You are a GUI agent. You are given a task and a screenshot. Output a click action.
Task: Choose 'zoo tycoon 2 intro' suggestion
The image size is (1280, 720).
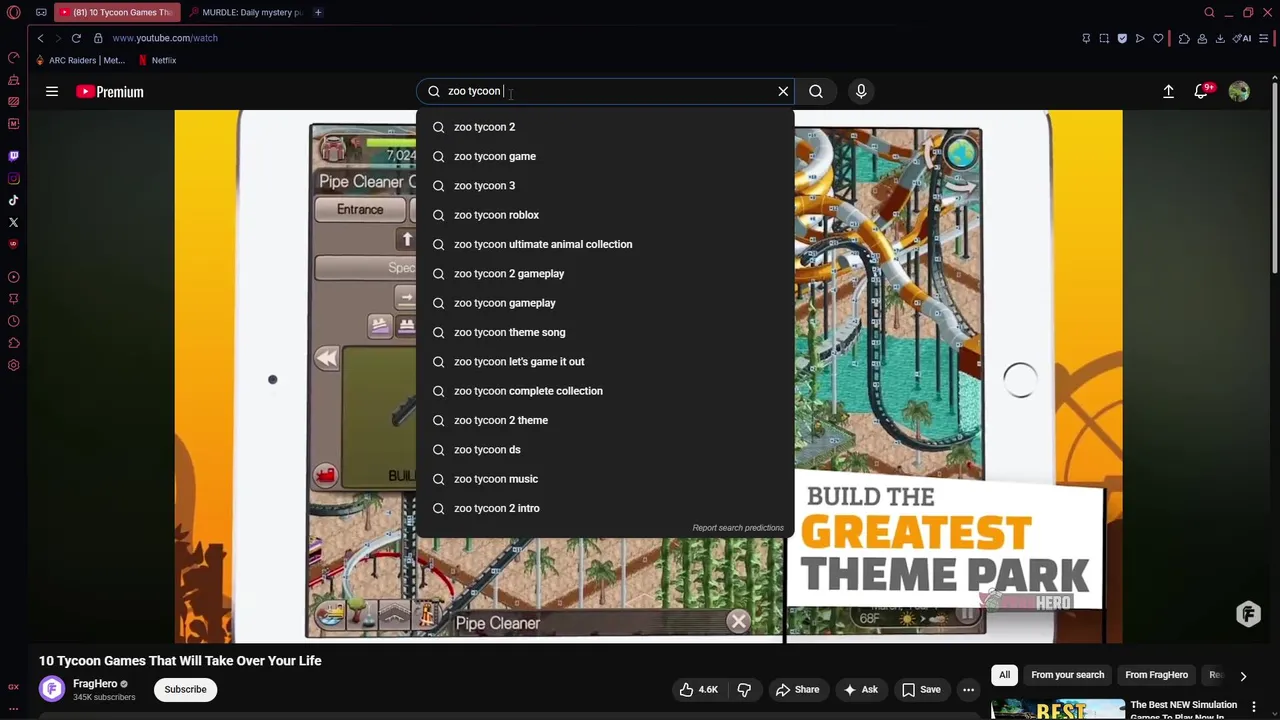(x=605, y=508)
